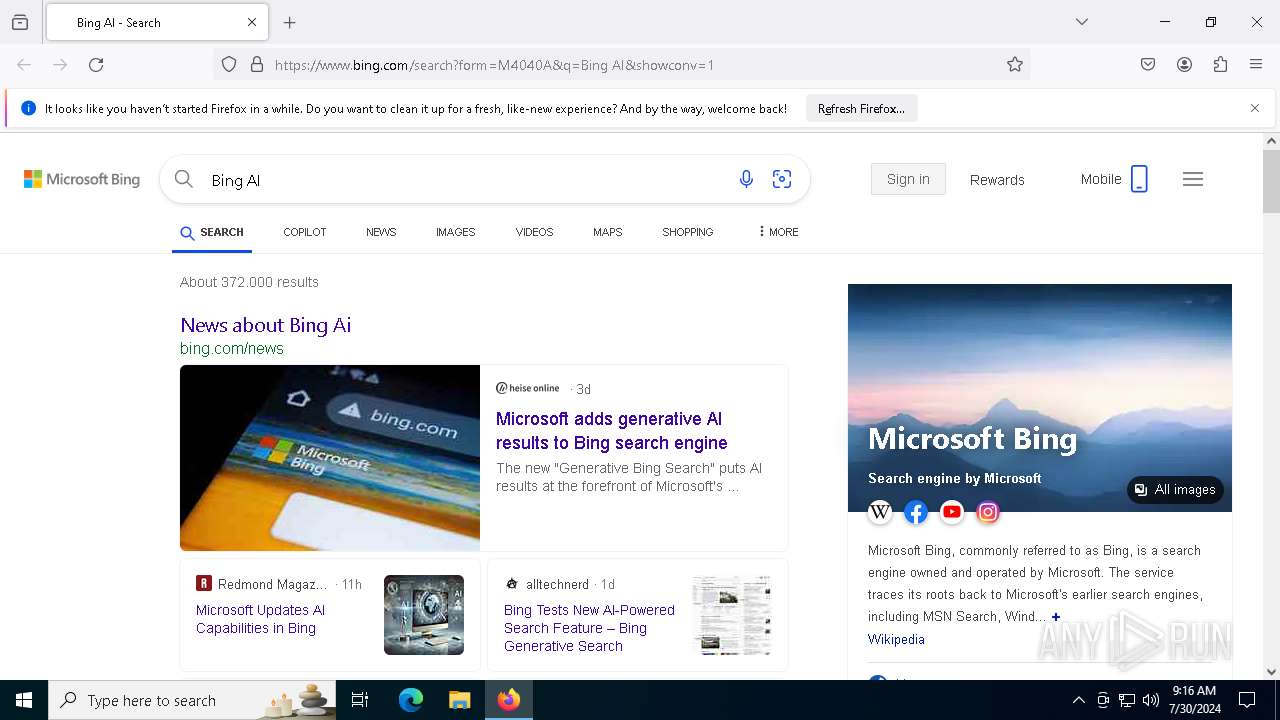The width and height of the screenshot is (1280, 720).
Task: Open the Firefox account icon
Action: 1184,65
